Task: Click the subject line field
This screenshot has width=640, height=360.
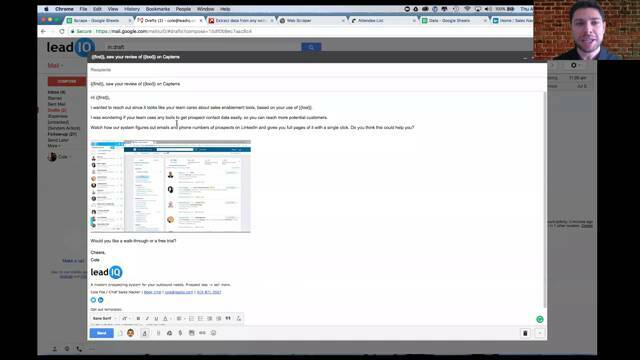Action: pos(317,84)
